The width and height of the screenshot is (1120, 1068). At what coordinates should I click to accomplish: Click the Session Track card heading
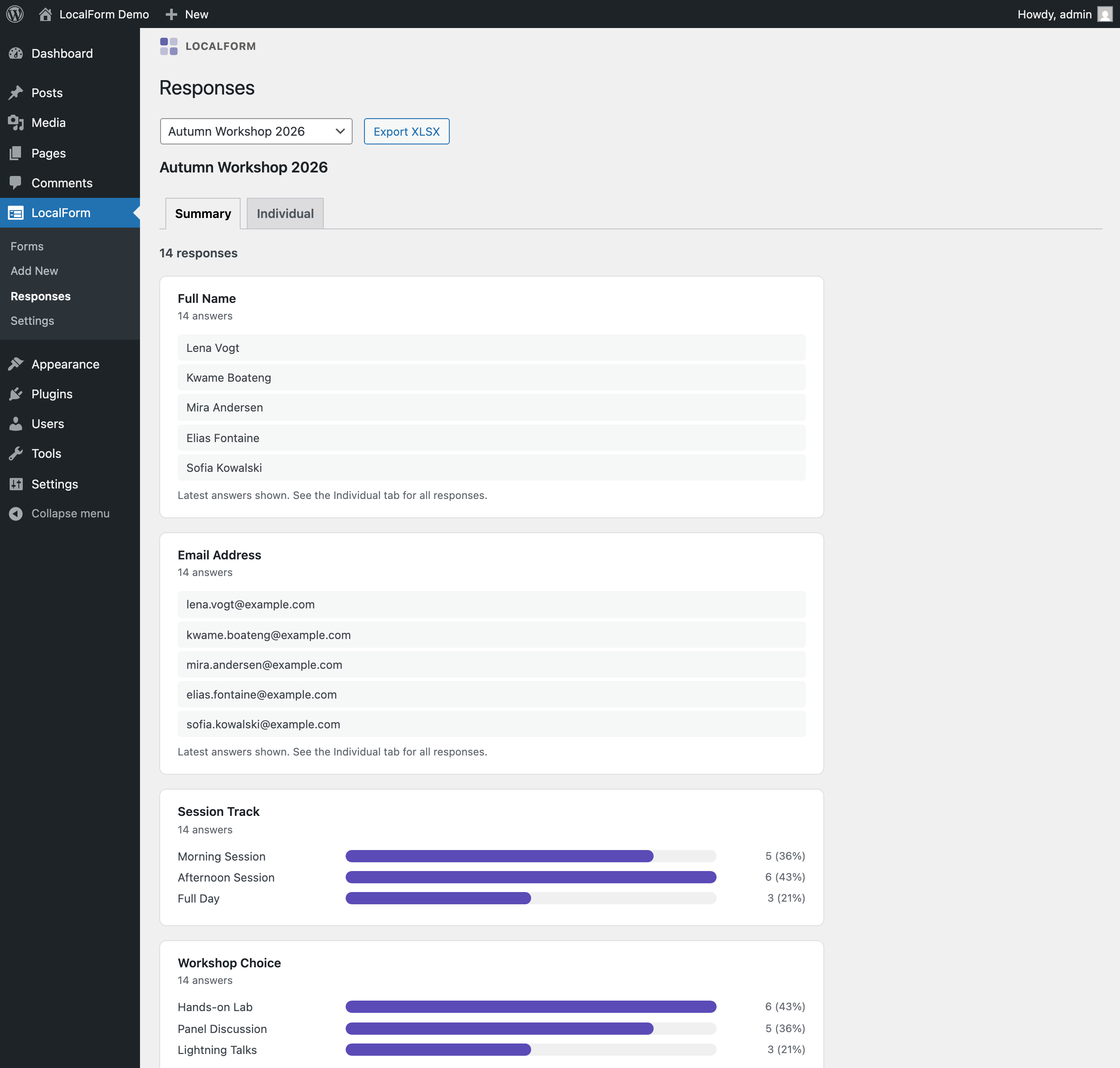219,812
